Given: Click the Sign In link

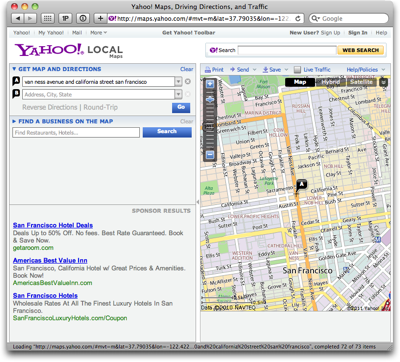Looking at the screenshot, I should pyautogui.click(x=358, y=33).
